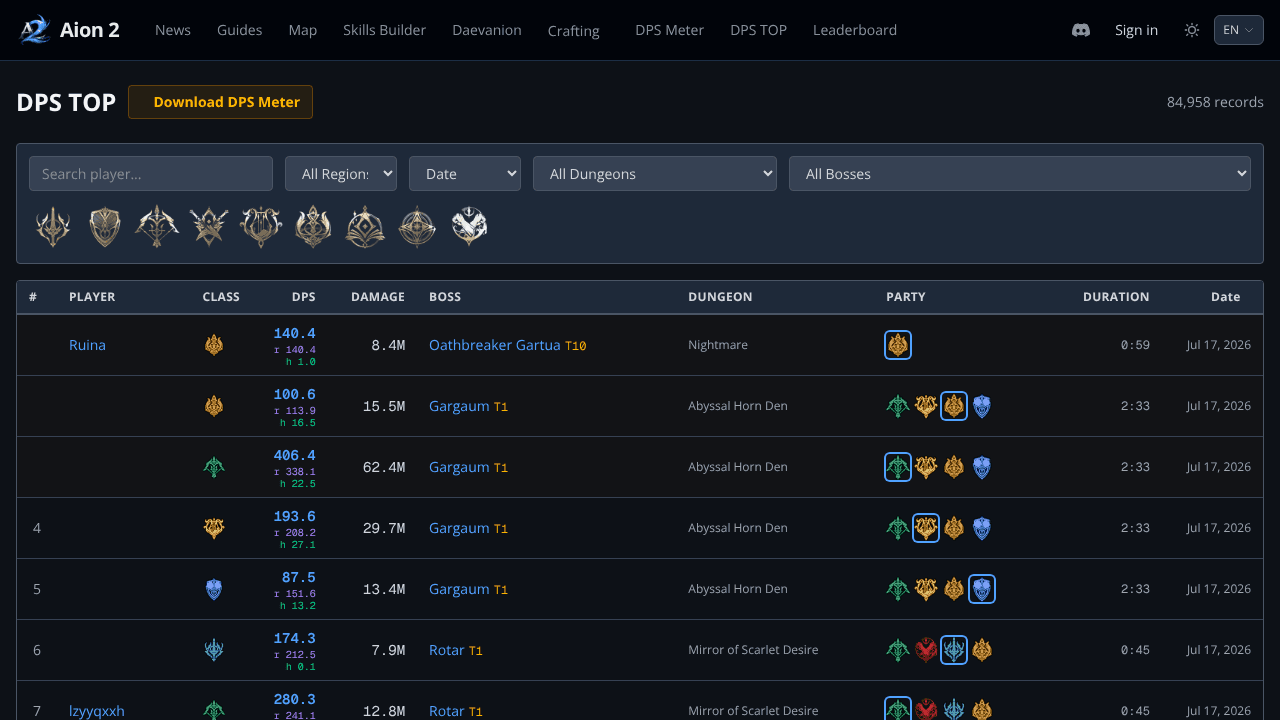Open the EN language selector
Image resolution: width=1280 pixels, height=720 pixels.
[x=1239, y=30]
